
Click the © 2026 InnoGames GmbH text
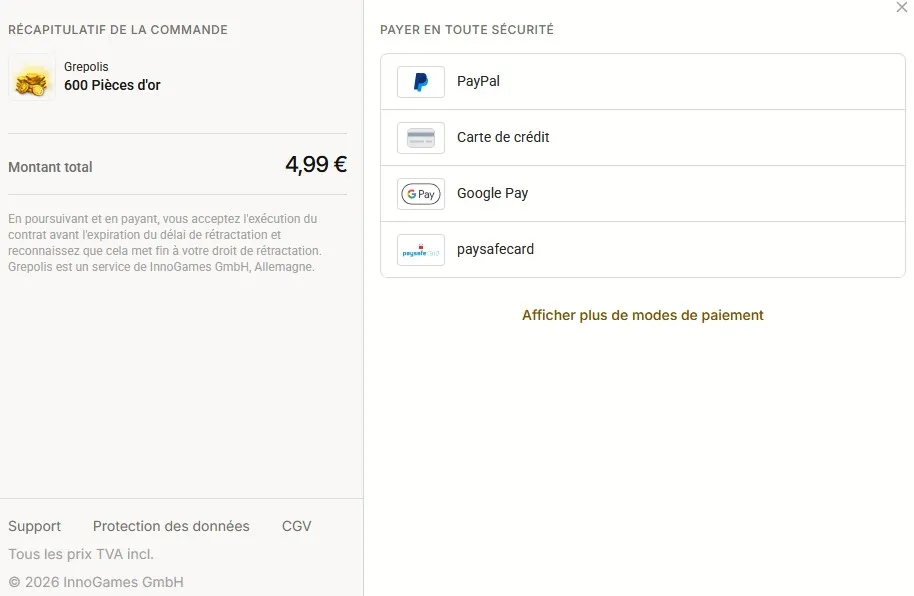click(96, 582)
